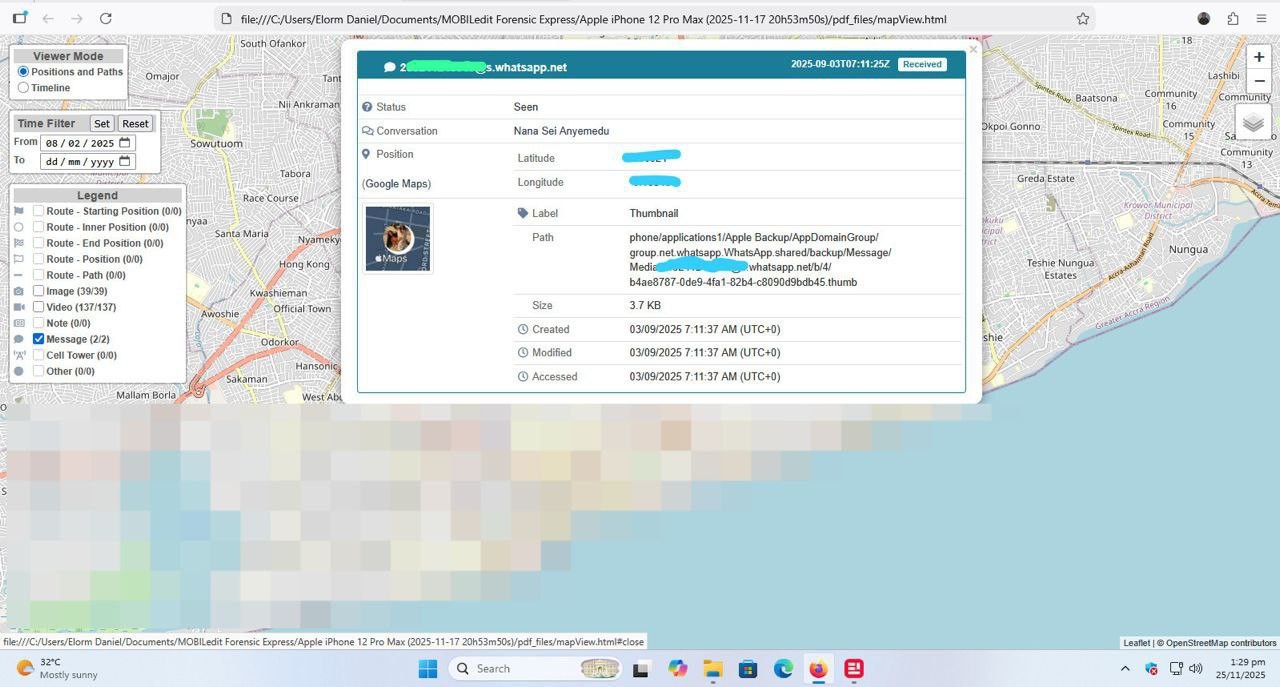Open the Firefox application menu
1280x687 pixels.
pos(1261,19)
